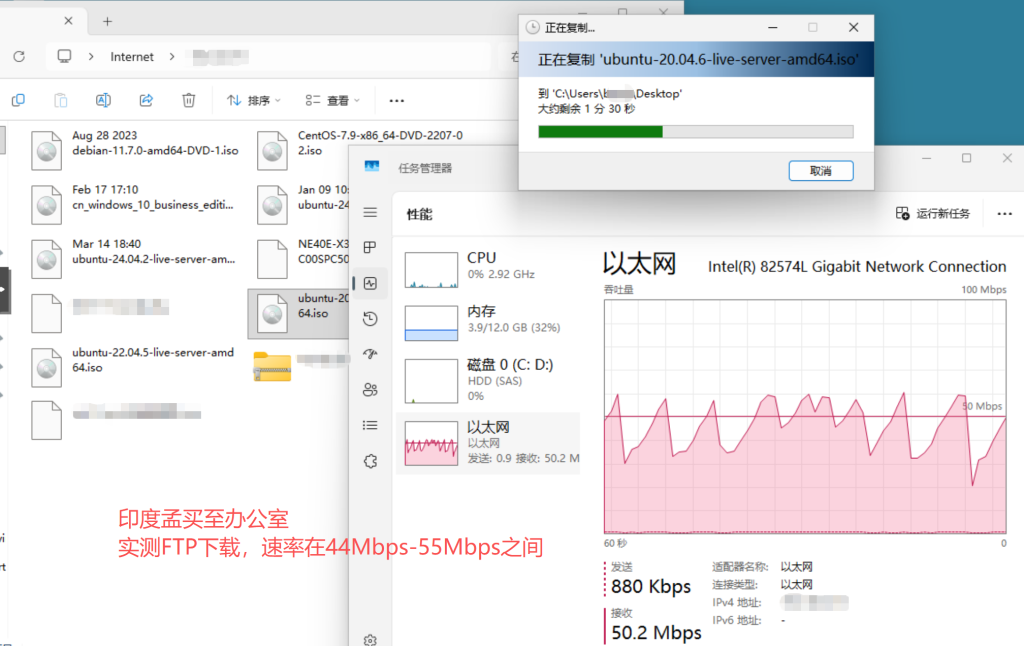Open Startup apps page in sidebar
Screen dimensions: 1024x646
pyautogui.click(x=370, y=354)
